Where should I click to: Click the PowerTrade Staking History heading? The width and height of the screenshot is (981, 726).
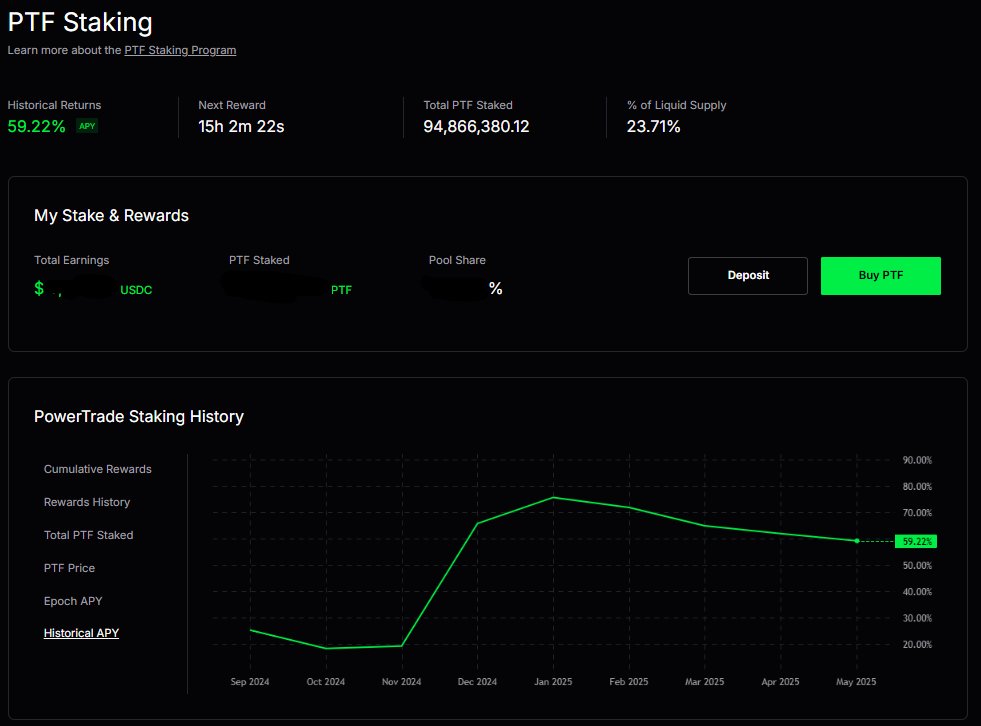click(x=139, y=416)
